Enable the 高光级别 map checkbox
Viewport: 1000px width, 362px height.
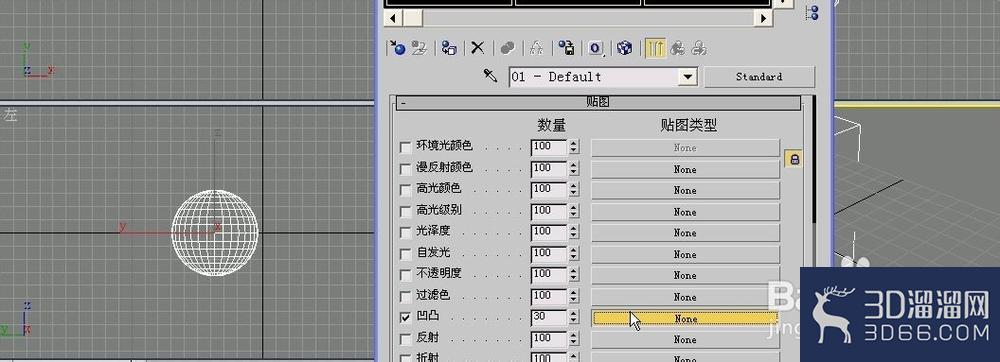point(405,211)
